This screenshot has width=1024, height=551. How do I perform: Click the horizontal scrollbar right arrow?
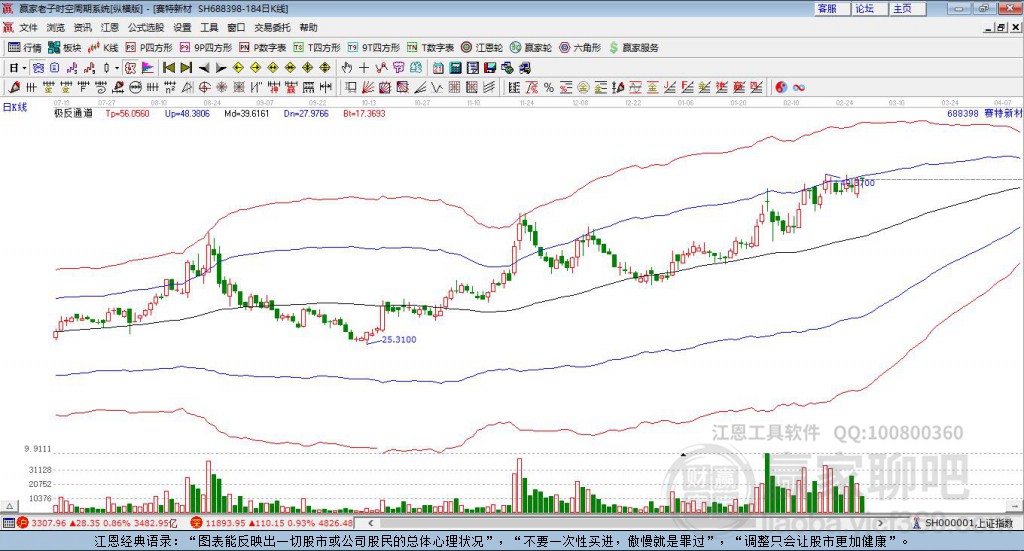880,523
